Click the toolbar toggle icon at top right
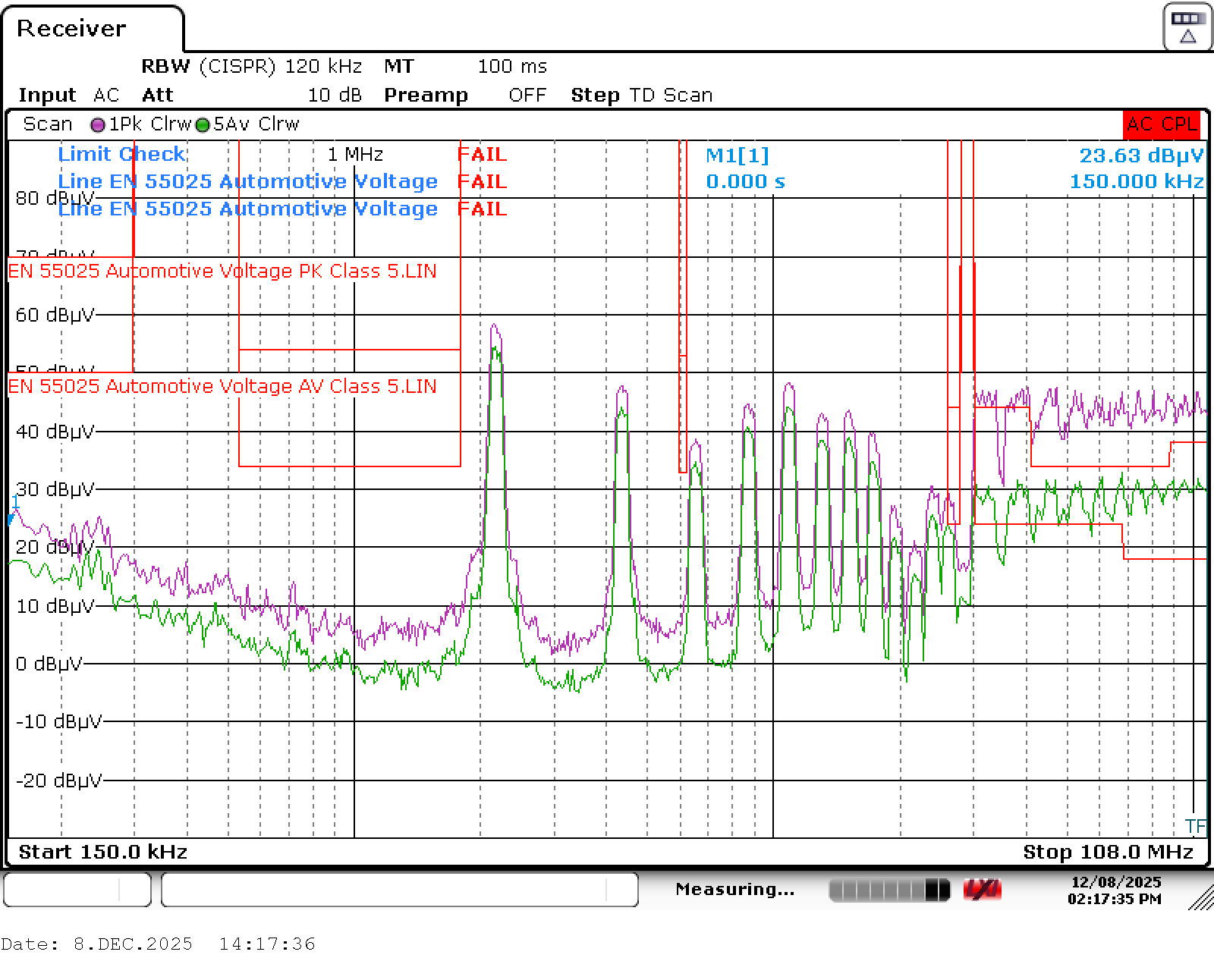This screenshot has width=1214, height=980. [1187, 27]
